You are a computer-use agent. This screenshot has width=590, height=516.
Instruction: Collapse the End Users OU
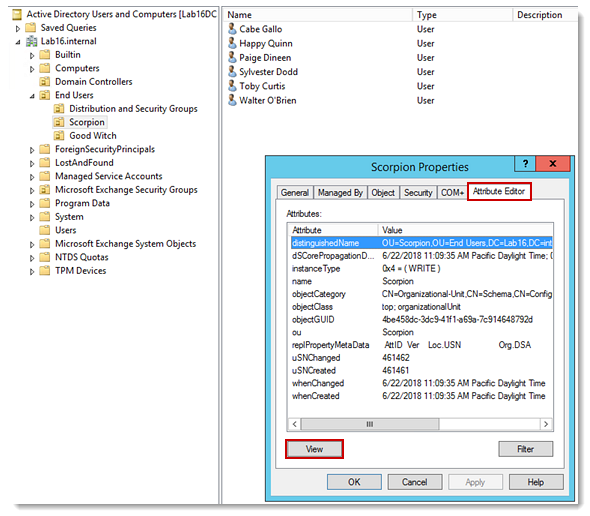coord(32,96)
